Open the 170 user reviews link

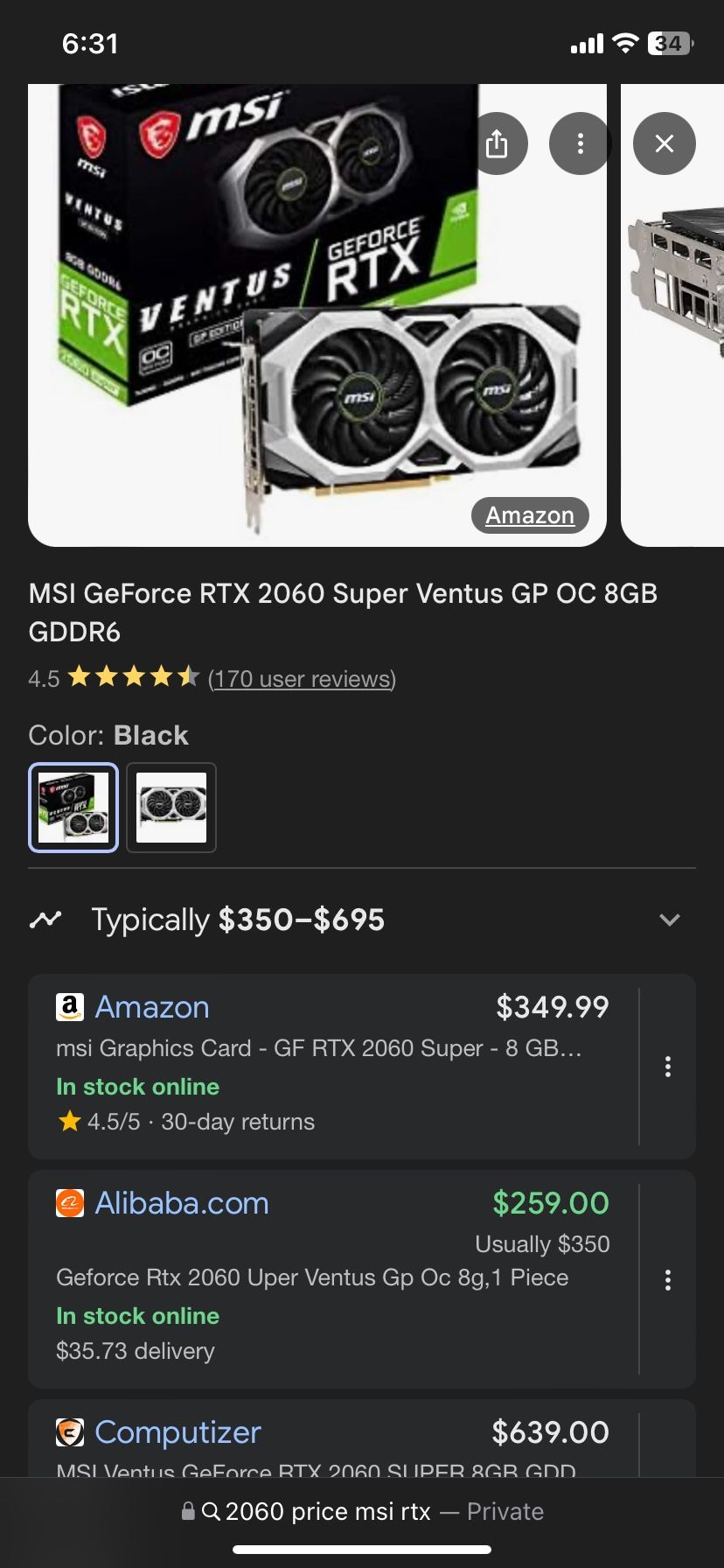[x=302, y=679]
